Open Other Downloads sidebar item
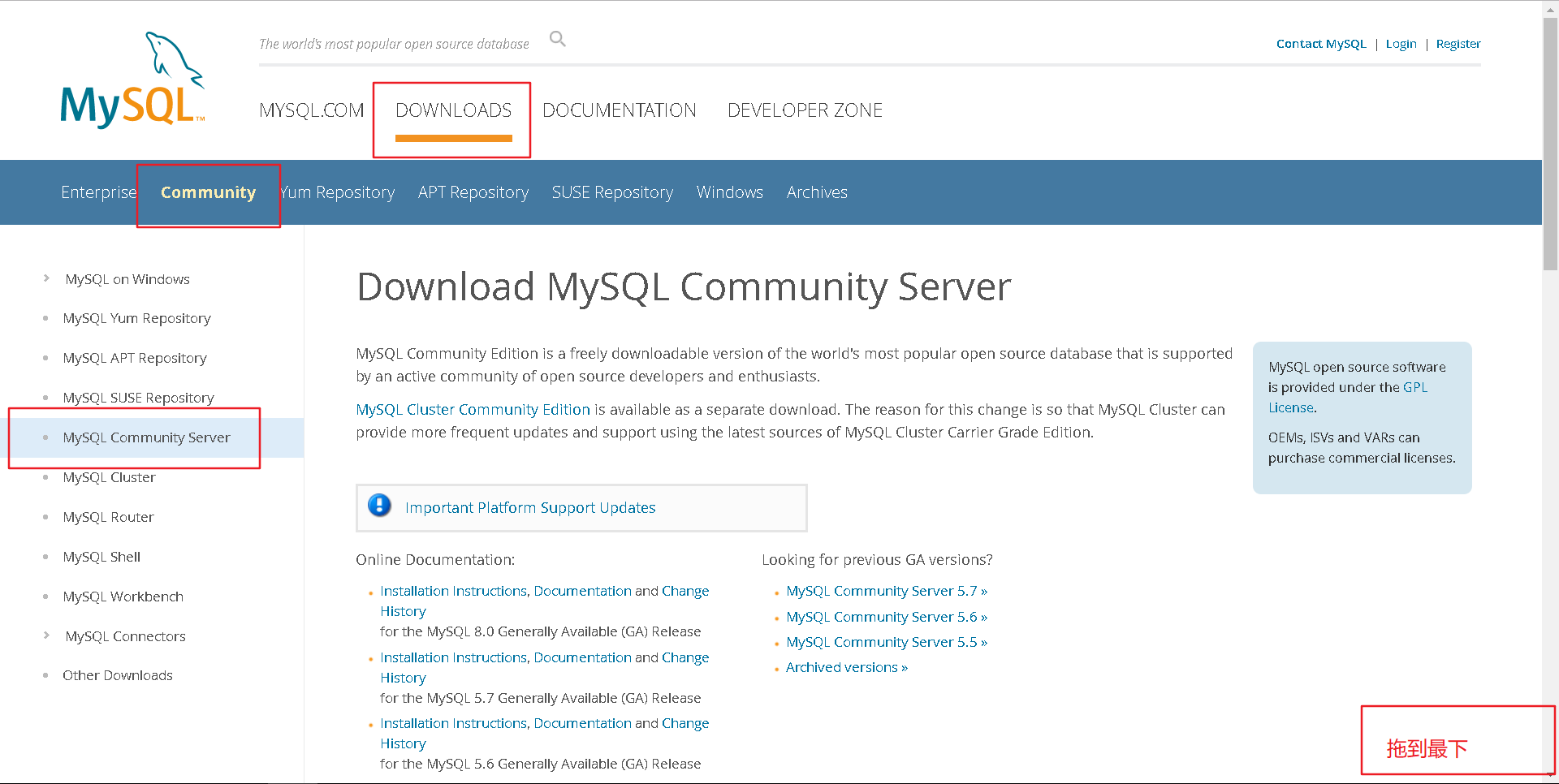 coord(118,675)
